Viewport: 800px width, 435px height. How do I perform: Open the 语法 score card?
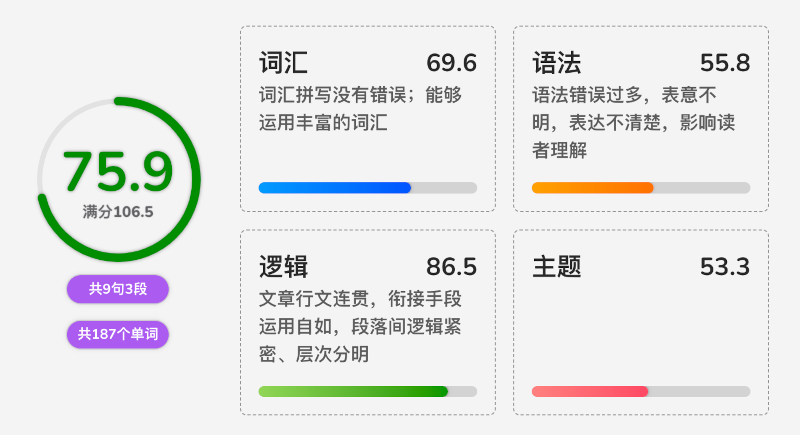click(x=641, y=118)
